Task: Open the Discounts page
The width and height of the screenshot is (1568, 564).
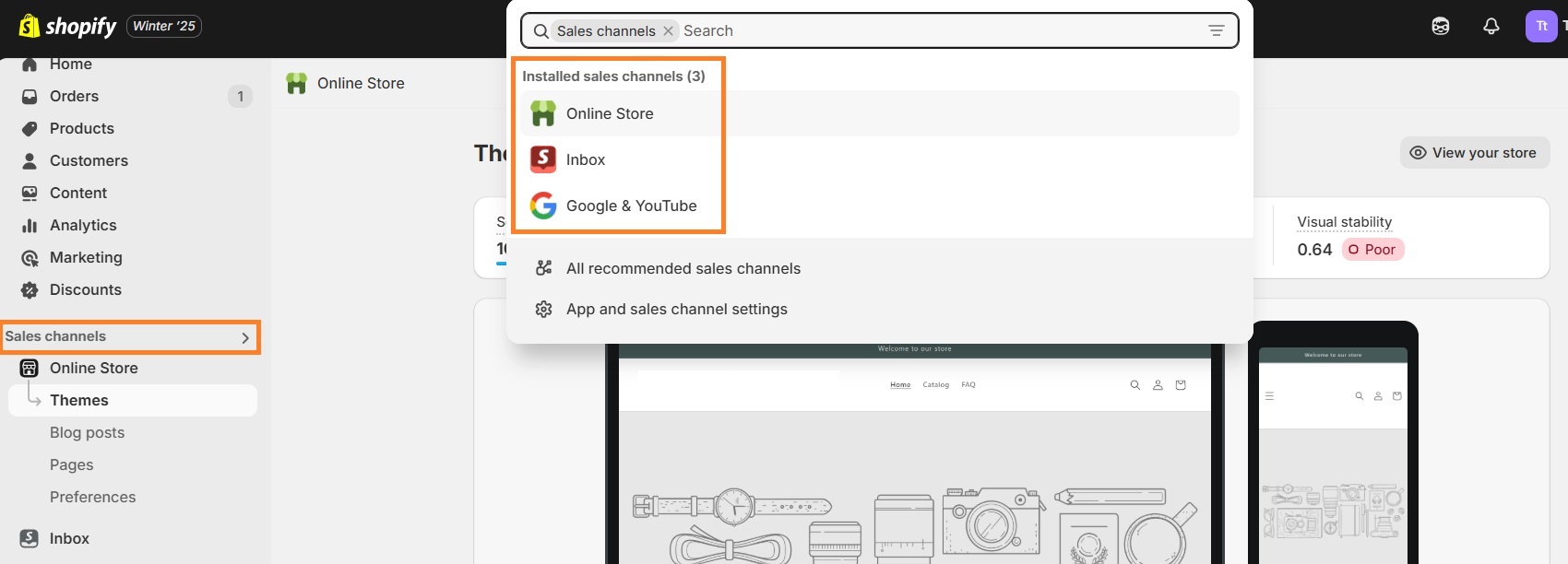Action: [x=86, y=289]
